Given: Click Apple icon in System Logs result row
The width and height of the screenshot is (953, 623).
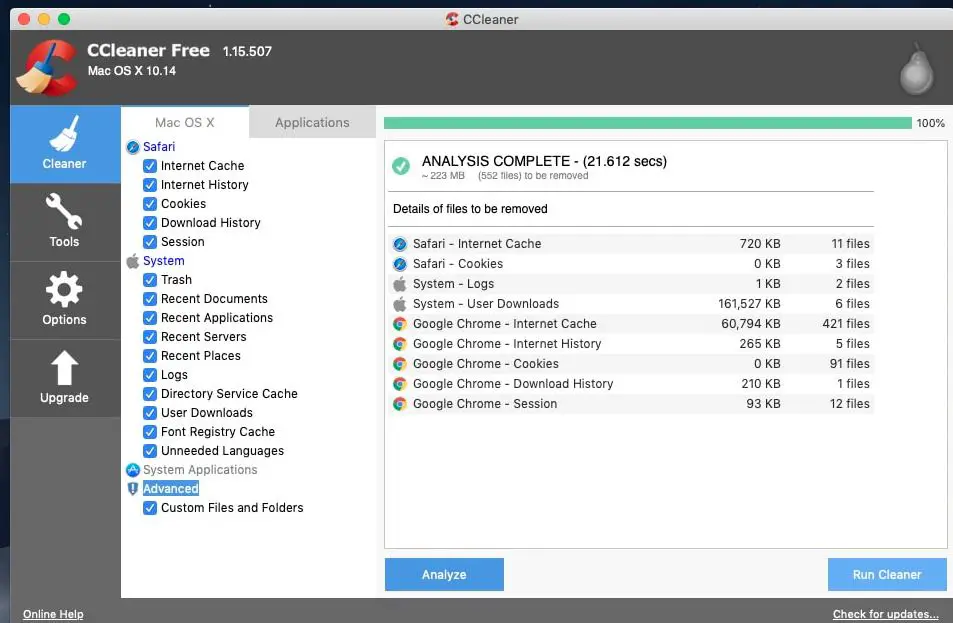Looking at the screenshot, I should pyautogui.click(x=399, y=284).
